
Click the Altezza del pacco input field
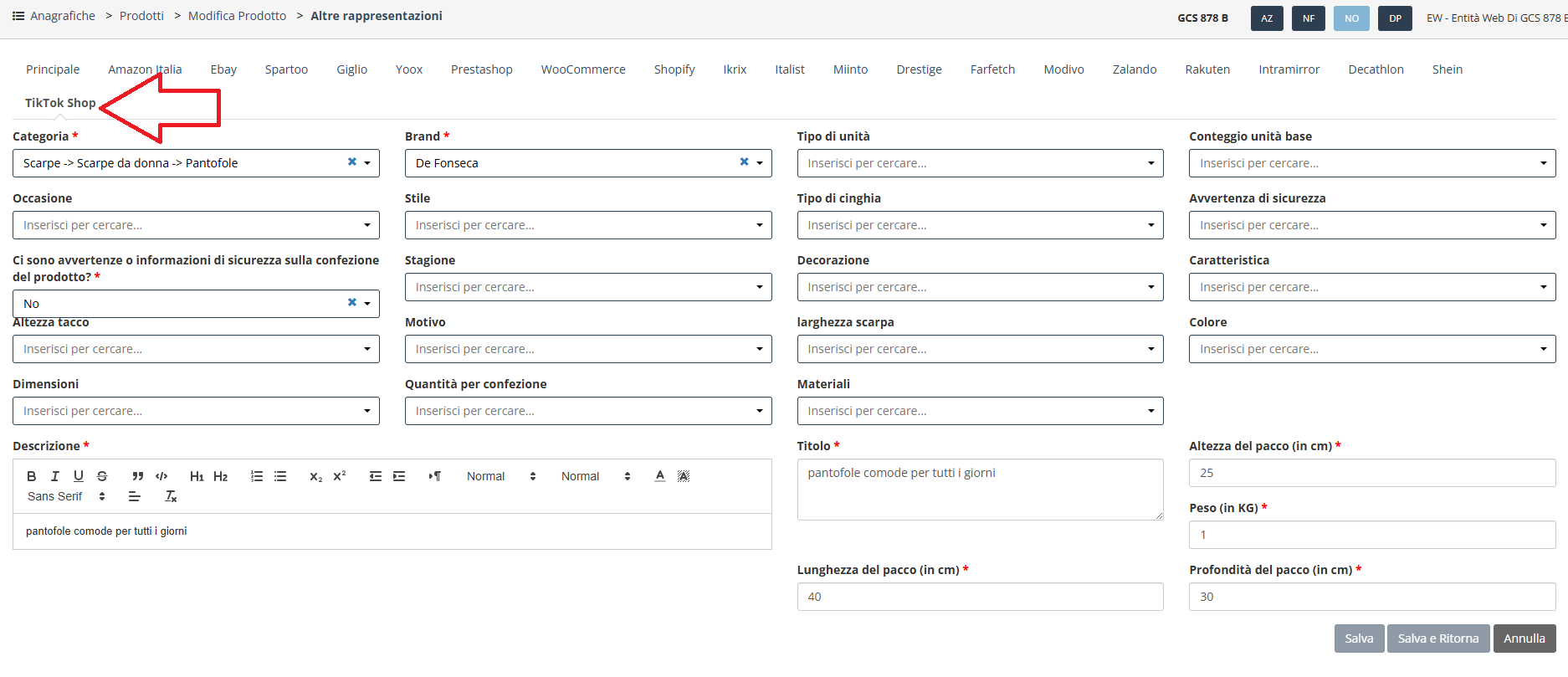[1372, 473]
